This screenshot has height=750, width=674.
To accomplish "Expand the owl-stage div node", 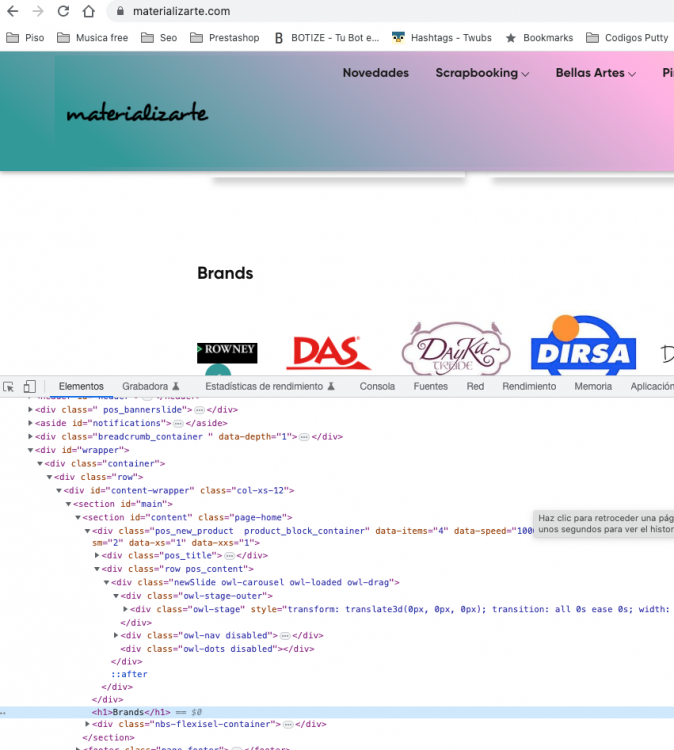I will pos(125,609).
